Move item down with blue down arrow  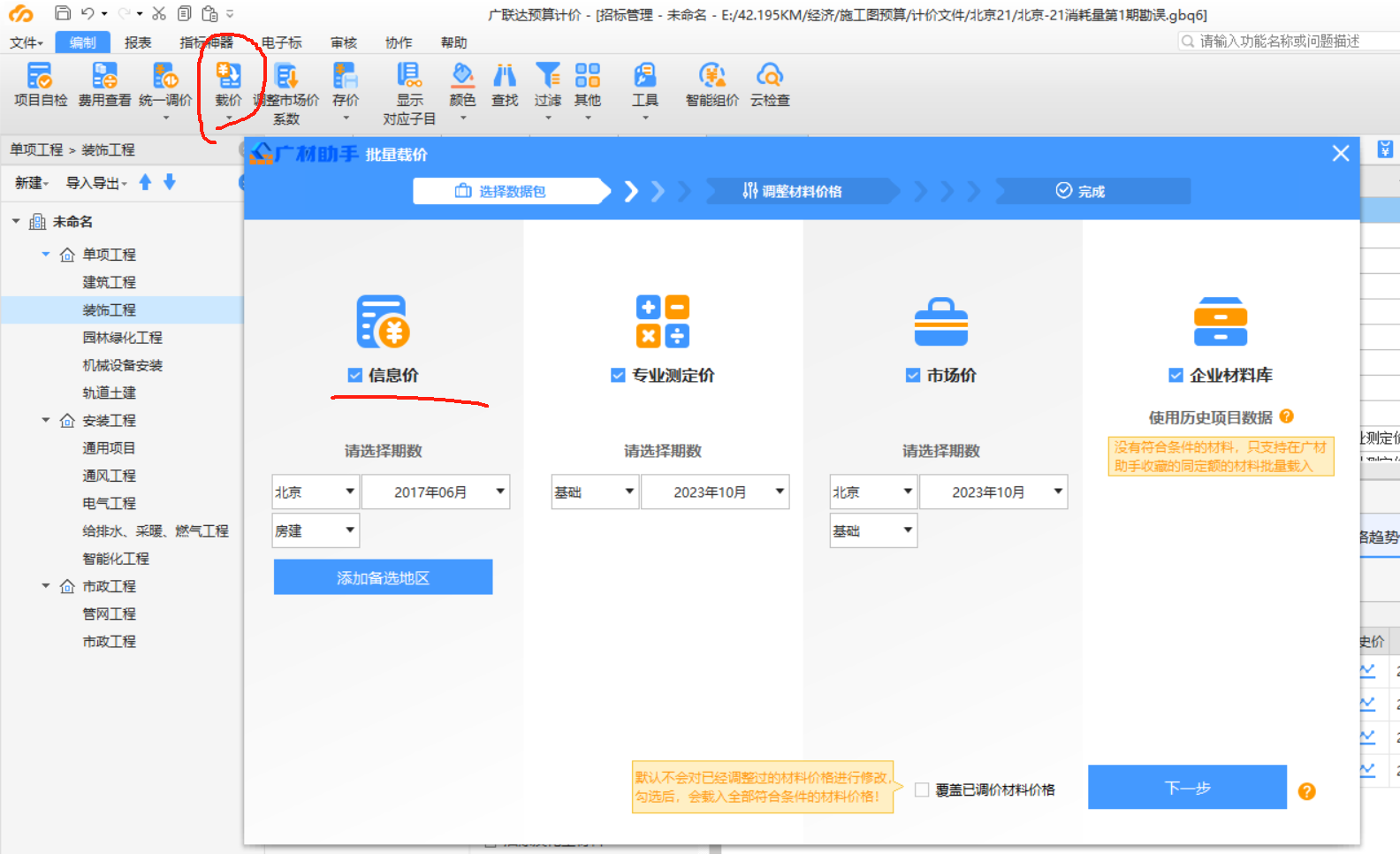pos(170,182)
